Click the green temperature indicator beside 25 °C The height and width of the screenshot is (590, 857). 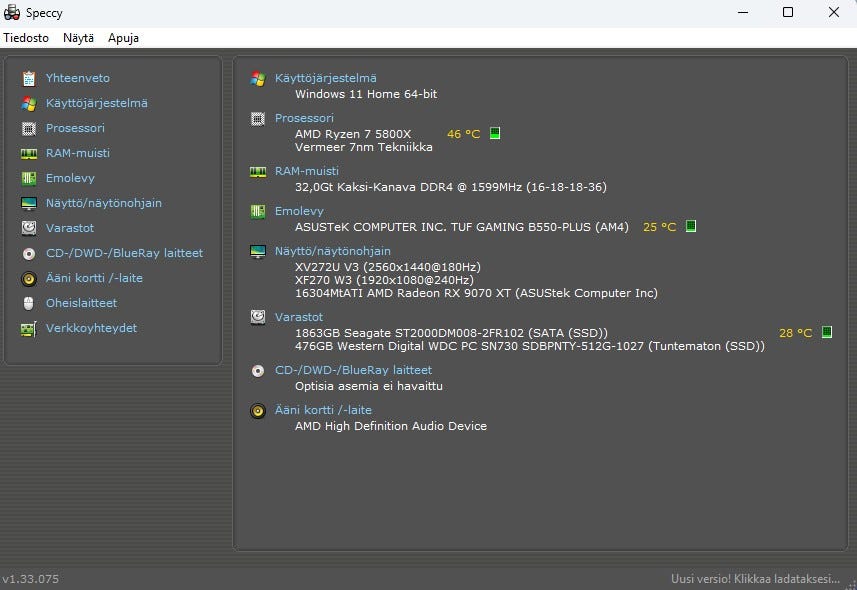tap(691, 226)
